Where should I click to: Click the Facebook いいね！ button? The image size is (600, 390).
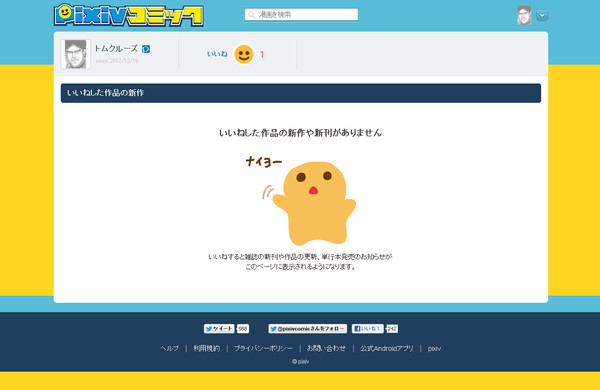[367, 329]
